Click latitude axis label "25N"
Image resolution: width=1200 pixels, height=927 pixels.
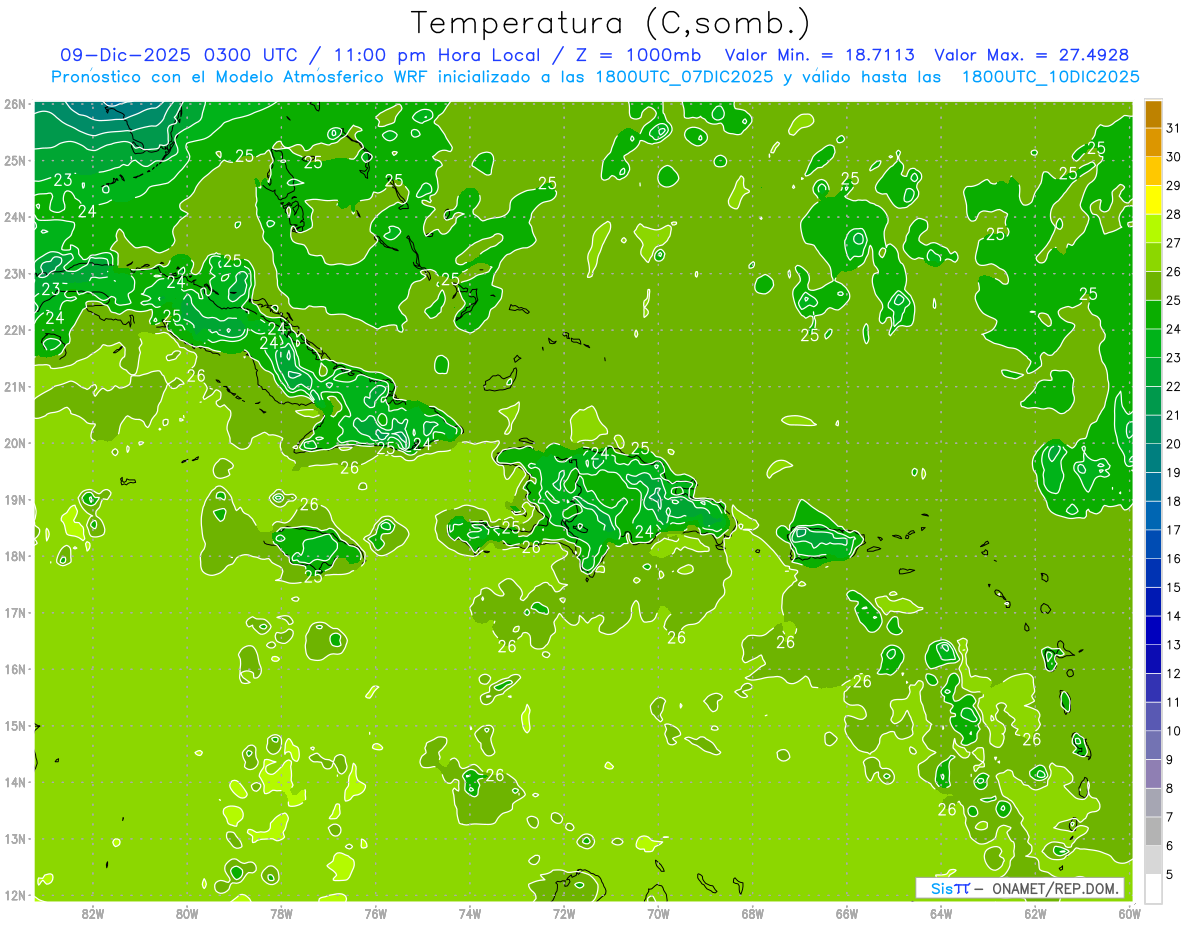[14, 160]
